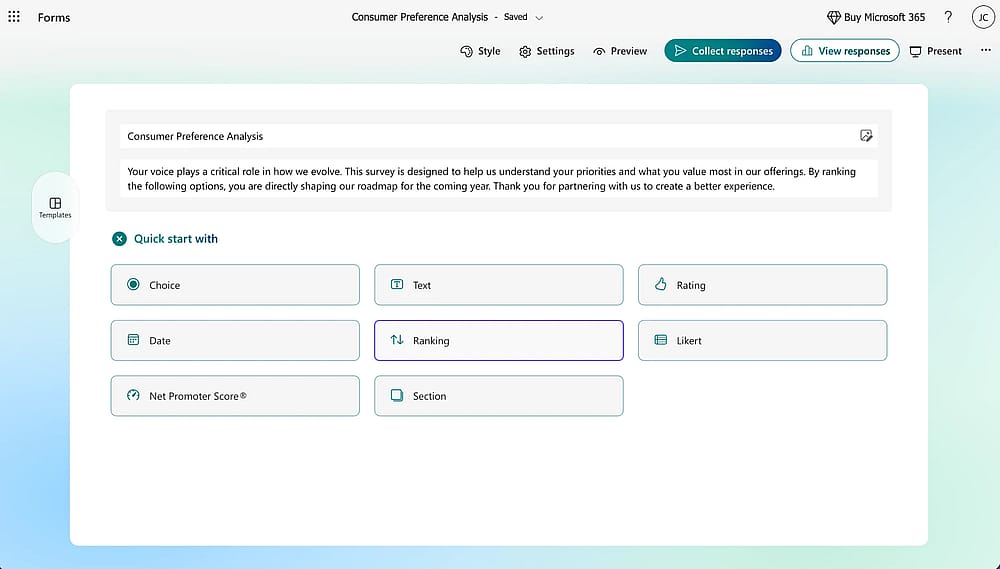
Task: Add a Net Promoter Score question
Action: (235, 396)
